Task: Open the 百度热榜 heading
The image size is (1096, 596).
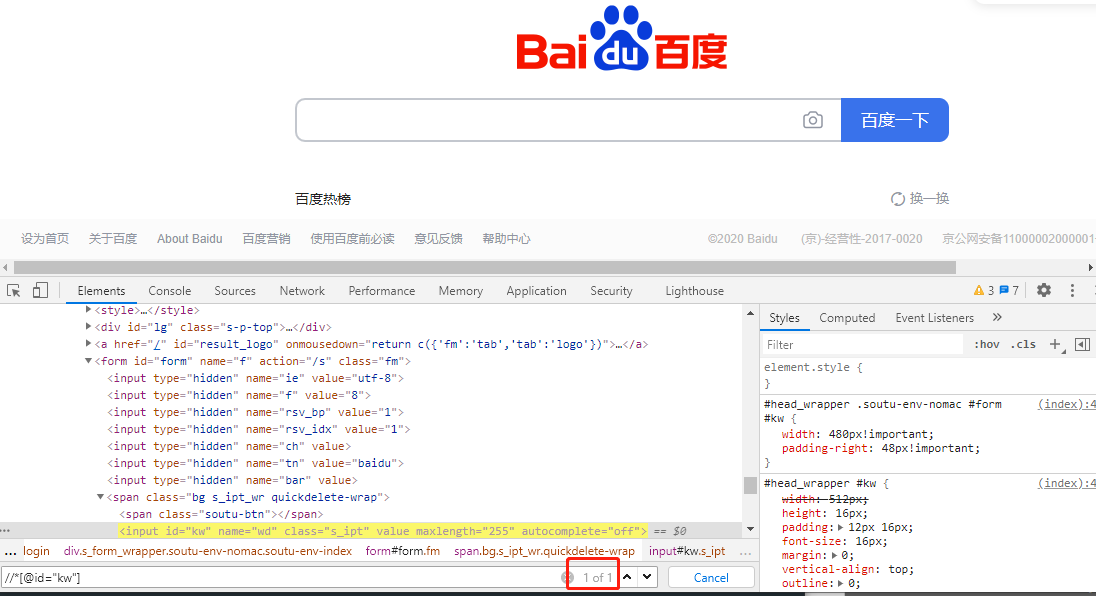Action: point(323,199)
